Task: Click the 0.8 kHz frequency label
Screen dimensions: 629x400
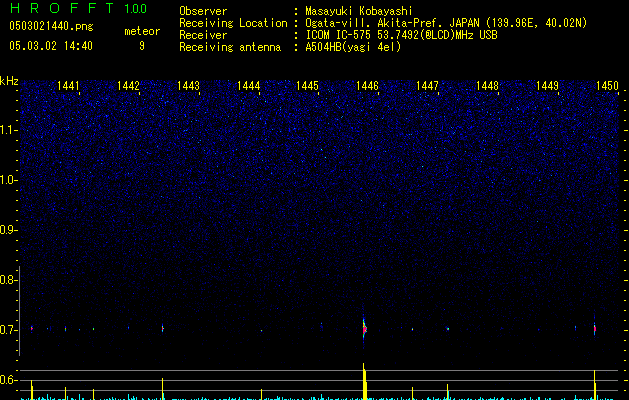Action: [x=8, y=280]
